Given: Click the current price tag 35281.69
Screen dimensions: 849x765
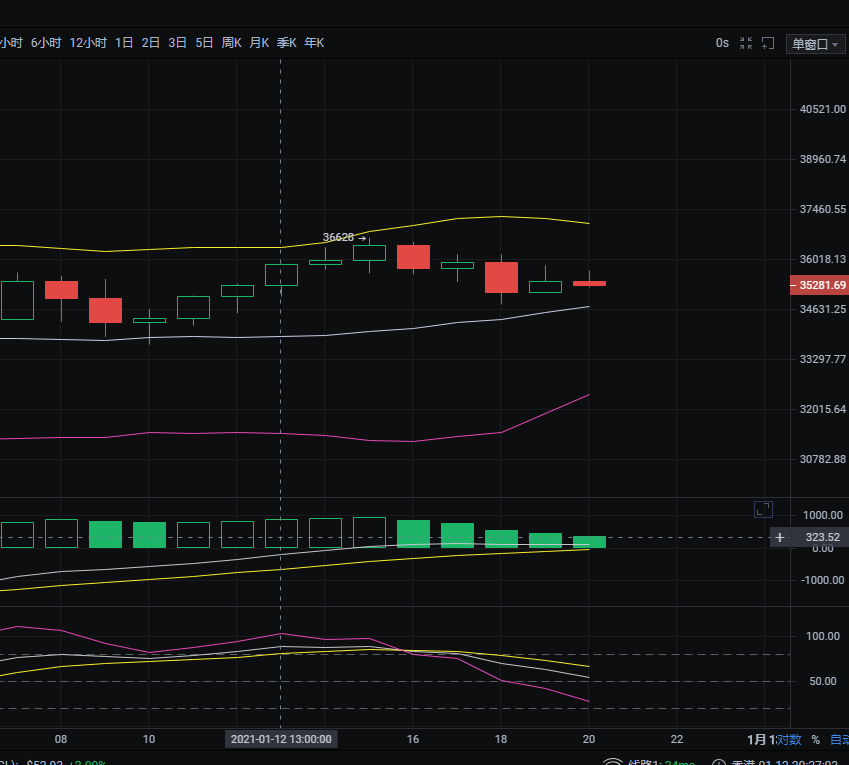Looking at the screenshot, I should (x=820, y=285).
